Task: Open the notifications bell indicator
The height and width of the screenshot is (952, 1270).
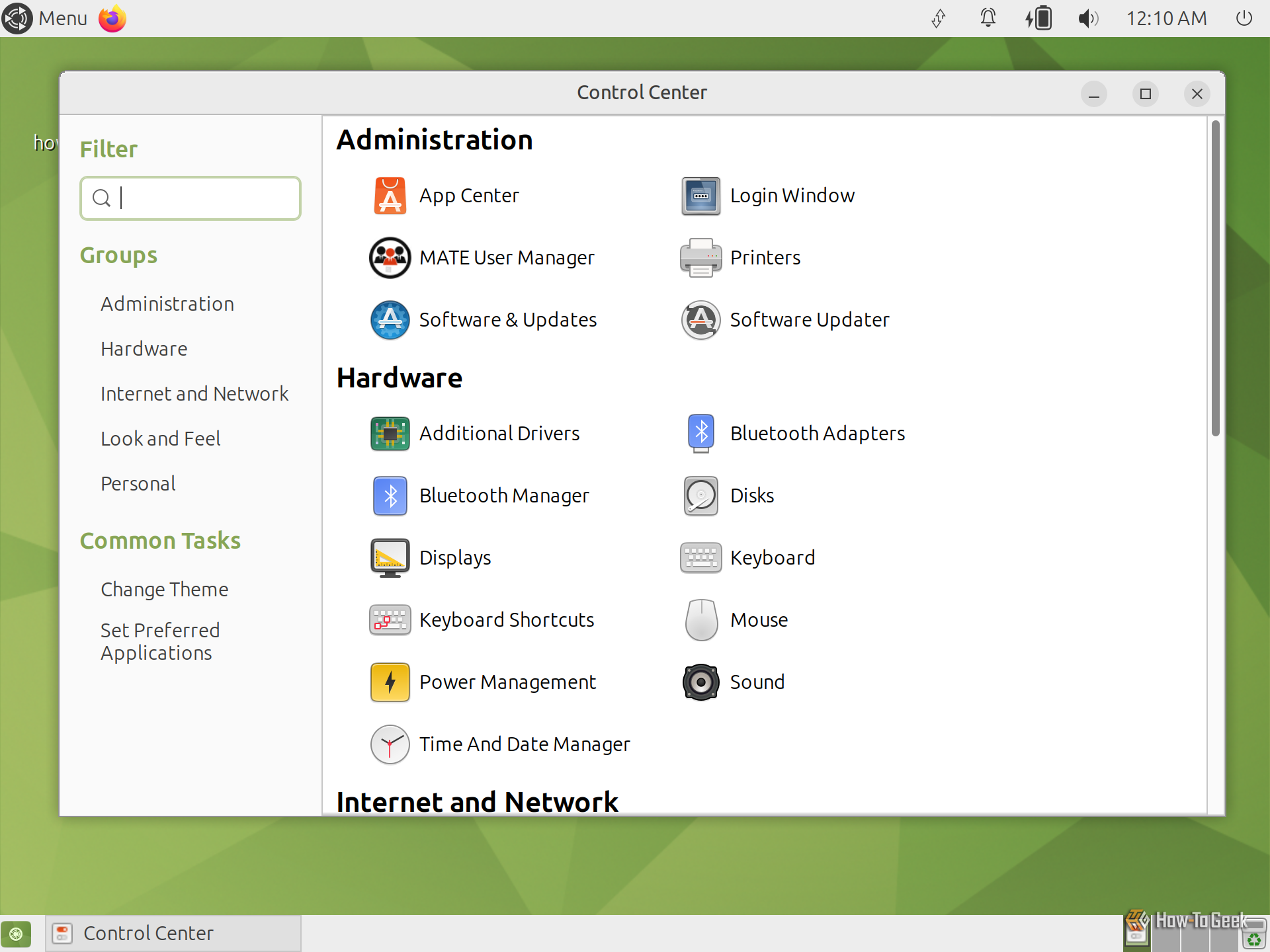Action: [x=988, y=19]
